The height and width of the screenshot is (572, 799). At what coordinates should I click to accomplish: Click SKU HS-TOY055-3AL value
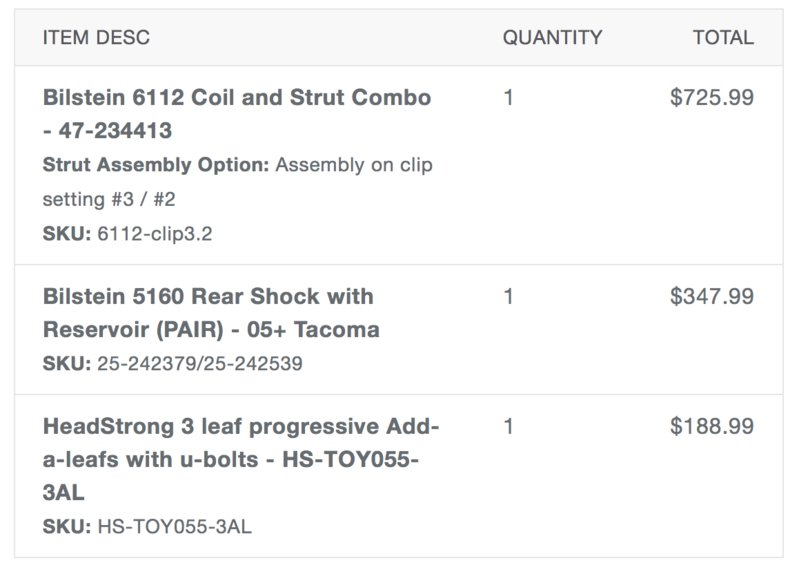[x=175, y=527]
